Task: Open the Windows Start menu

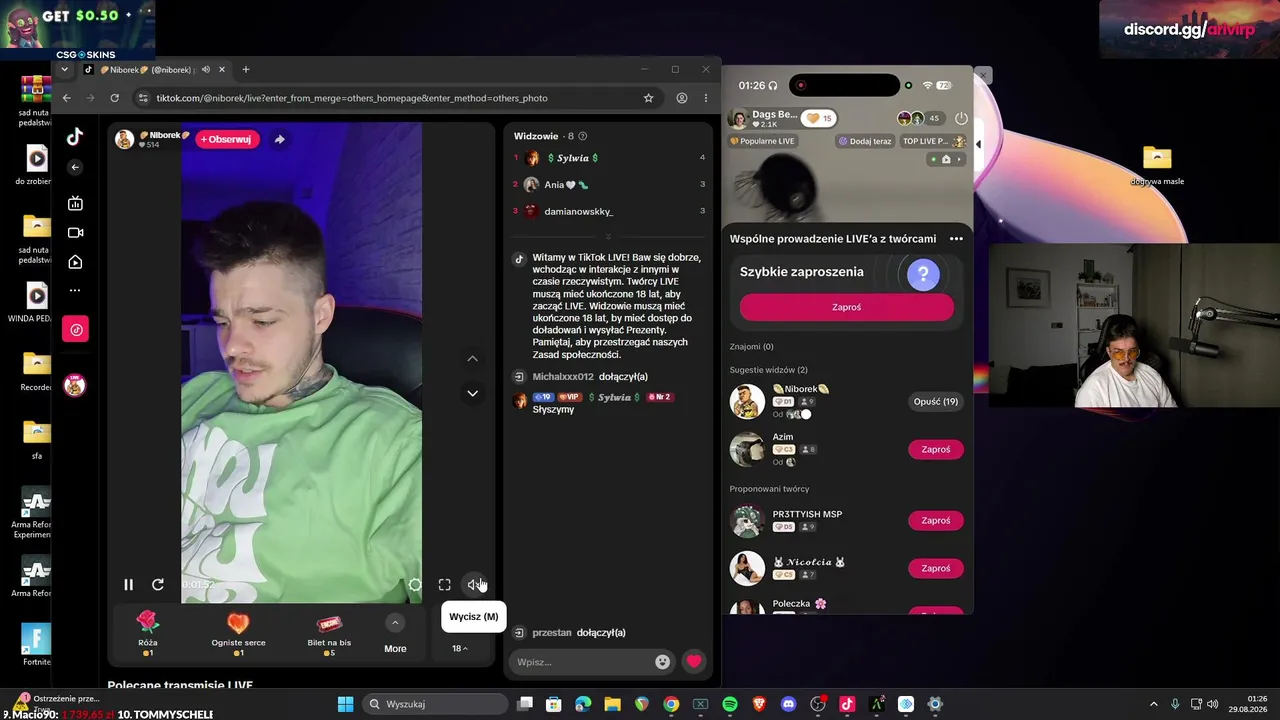Action: coord(345,704)
